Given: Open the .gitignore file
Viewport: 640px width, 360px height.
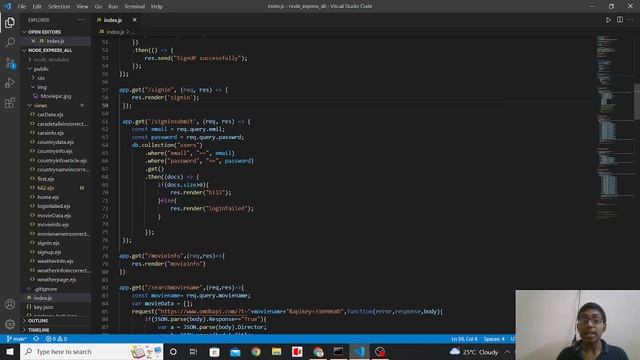Looking at the screenshot, I should point(45,289).
